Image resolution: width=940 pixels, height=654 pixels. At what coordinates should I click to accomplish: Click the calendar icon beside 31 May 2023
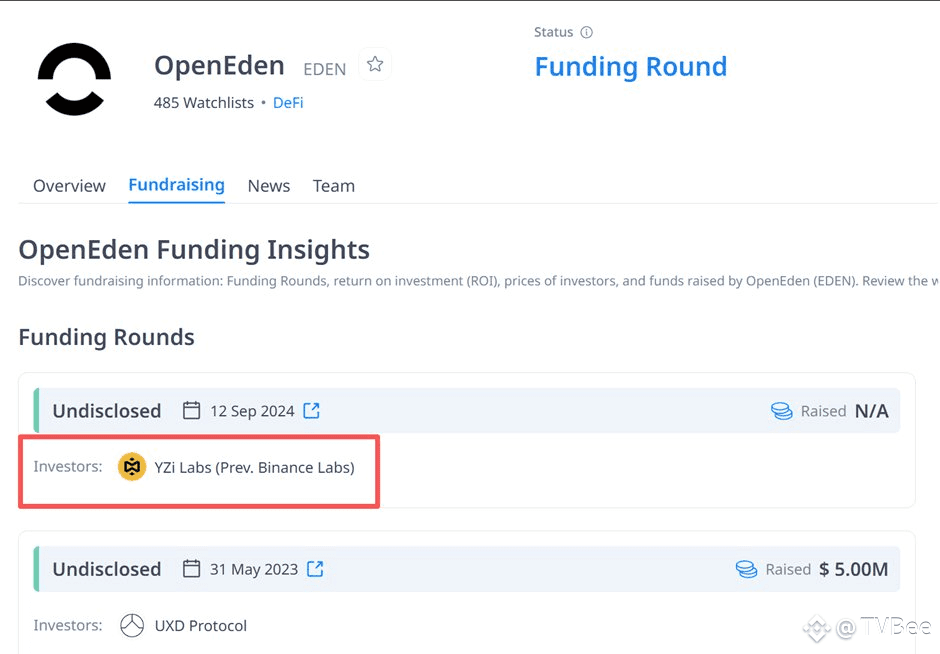[x=191, y=568]
